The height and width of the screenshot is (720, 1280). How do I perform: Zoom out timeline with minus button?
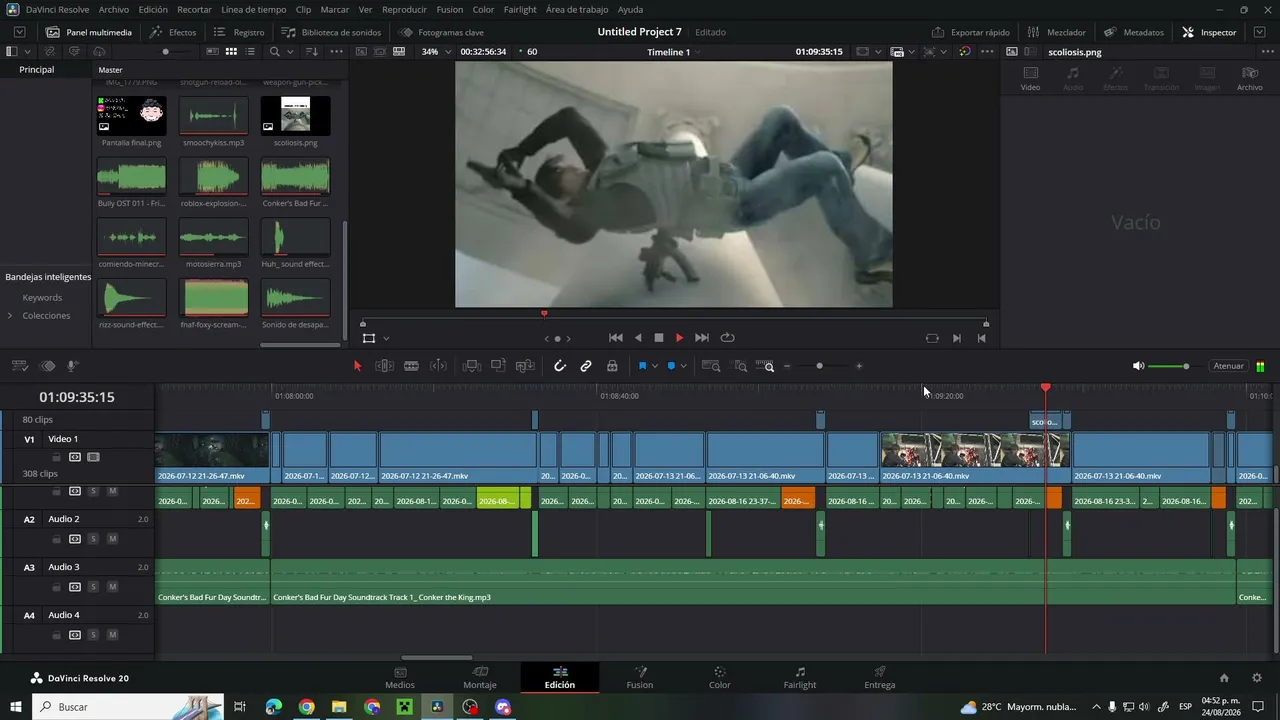click(787, 366)
